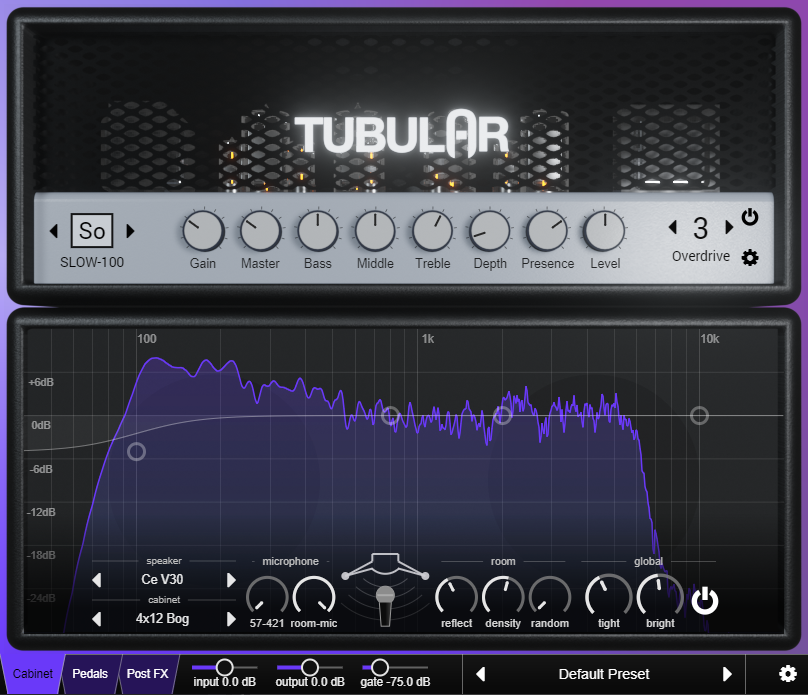808x695 pixels.
Task: Click the Depth knob
Action: [490, 231]
